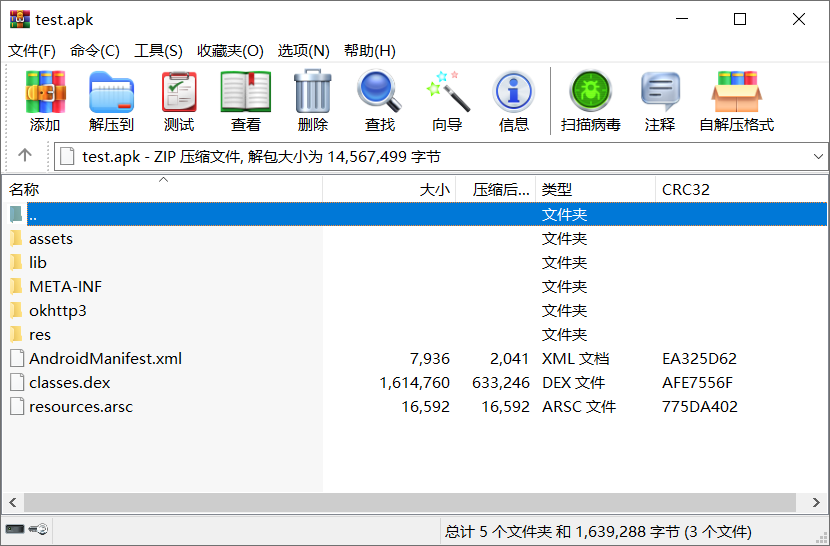Click the SFX (自解压格式) box icon

pos(736,92)
